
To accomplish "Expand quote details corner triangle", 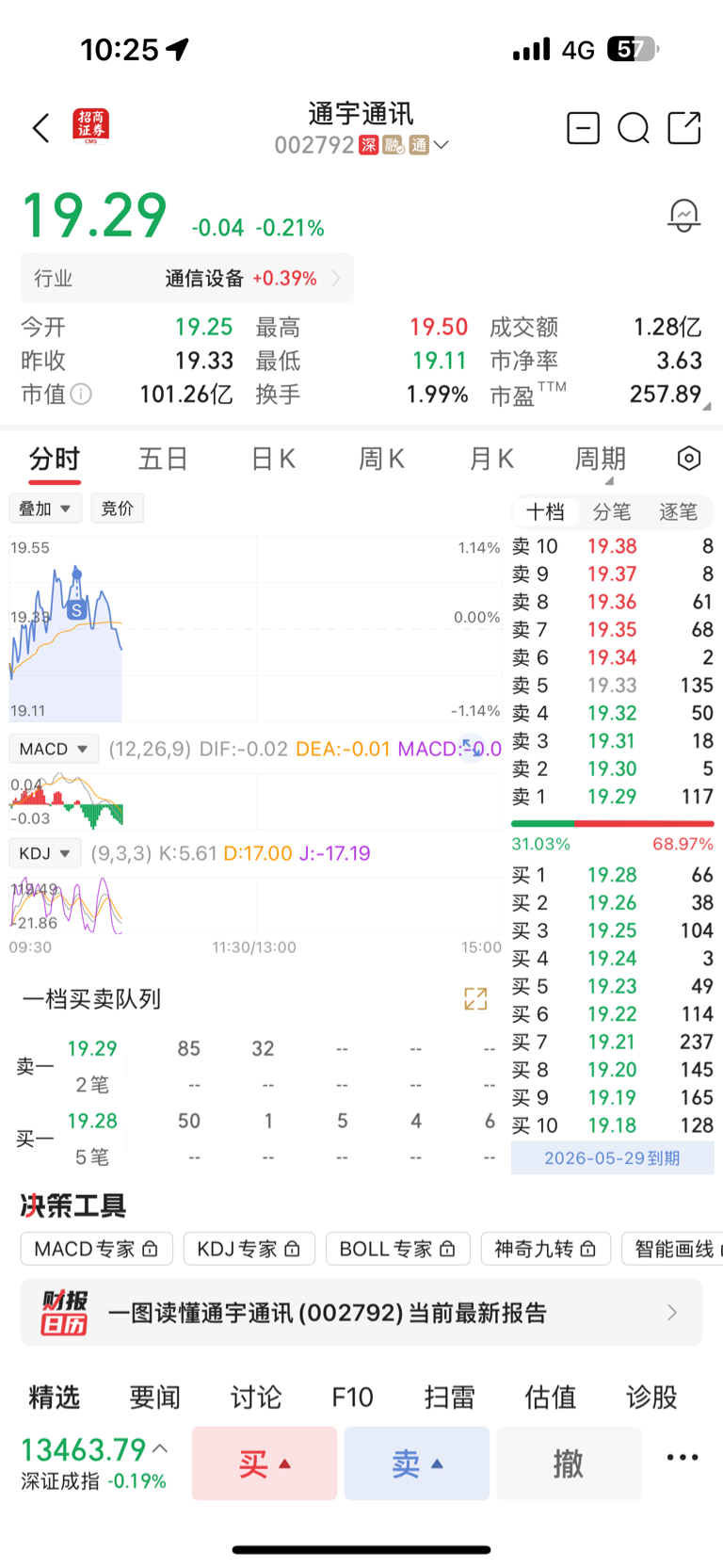I will [x=706, y=406].
